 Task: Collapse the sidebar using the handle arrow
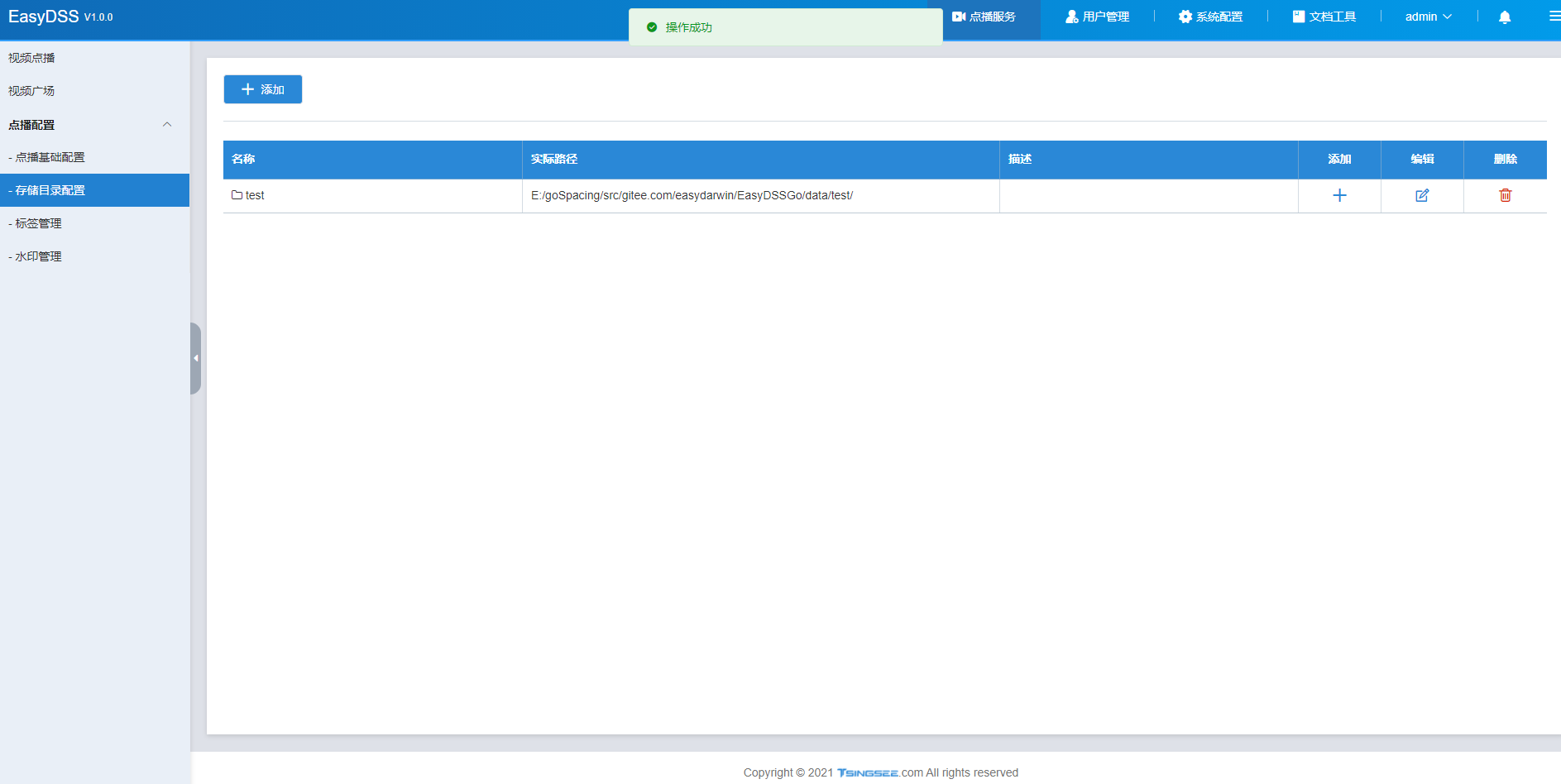(195, 358)
